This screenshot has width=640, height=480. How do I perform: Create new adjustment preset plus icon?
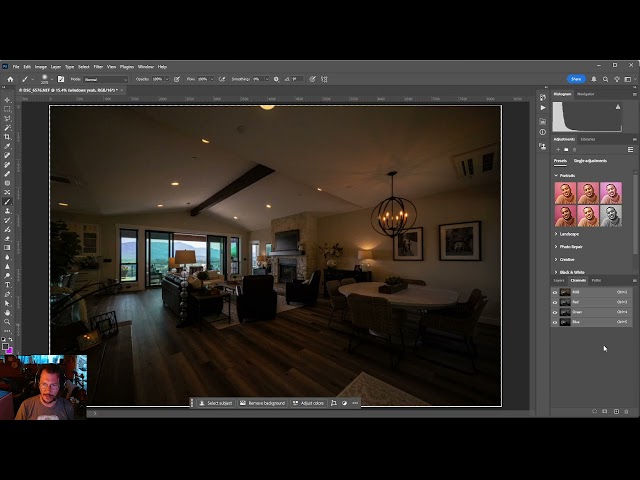coord(558,150)
